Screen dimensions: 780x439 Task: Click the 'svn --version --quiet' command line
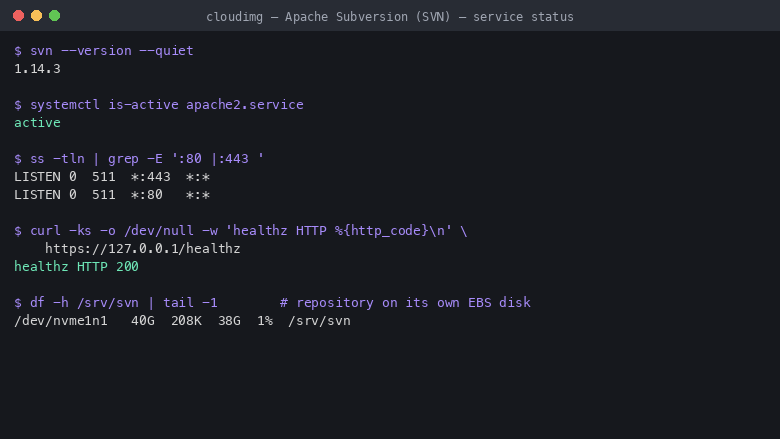click(103, 51)
